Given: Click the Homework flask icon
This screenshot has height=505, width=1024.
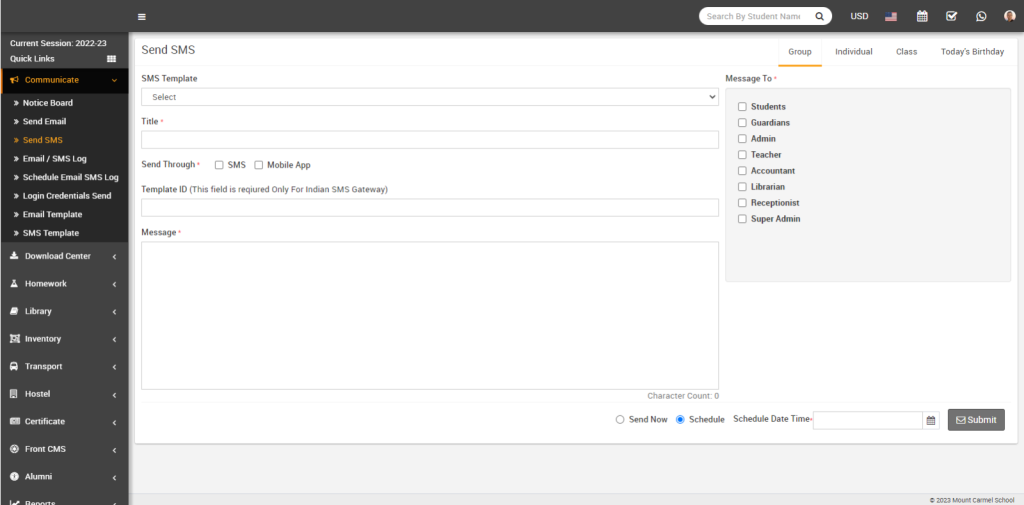Looking at the screenshot, I should pyautogui.click(x=14, y=284).
